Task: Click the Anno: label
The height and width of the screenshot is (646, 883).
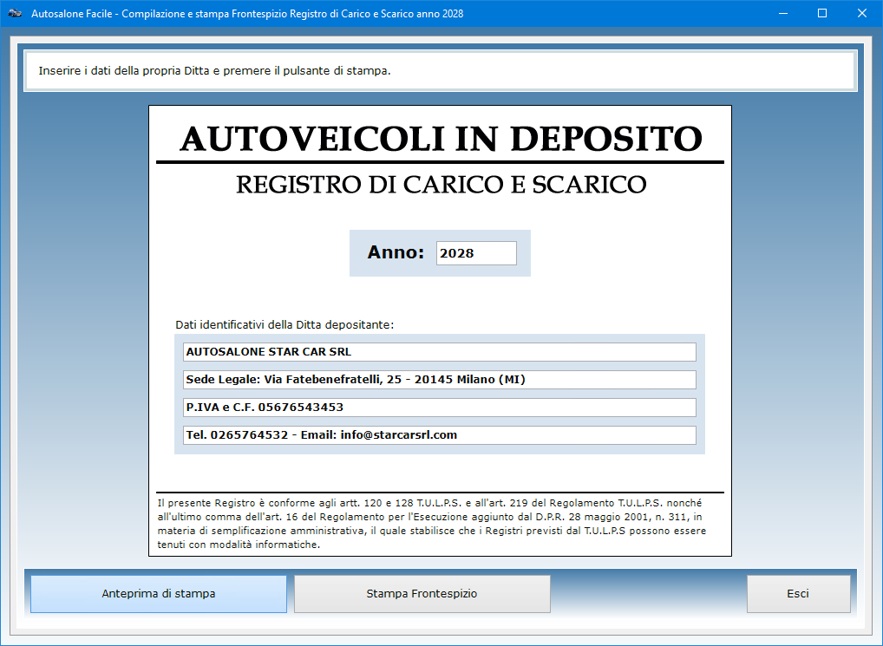Action: (x=395, y=252)
